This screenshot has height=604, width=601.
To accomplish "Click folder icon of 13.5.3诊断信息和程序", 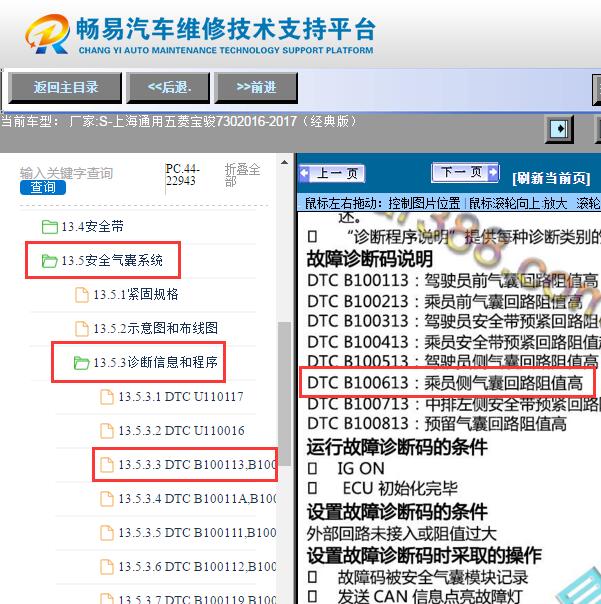I will click(x=81, y=363).
